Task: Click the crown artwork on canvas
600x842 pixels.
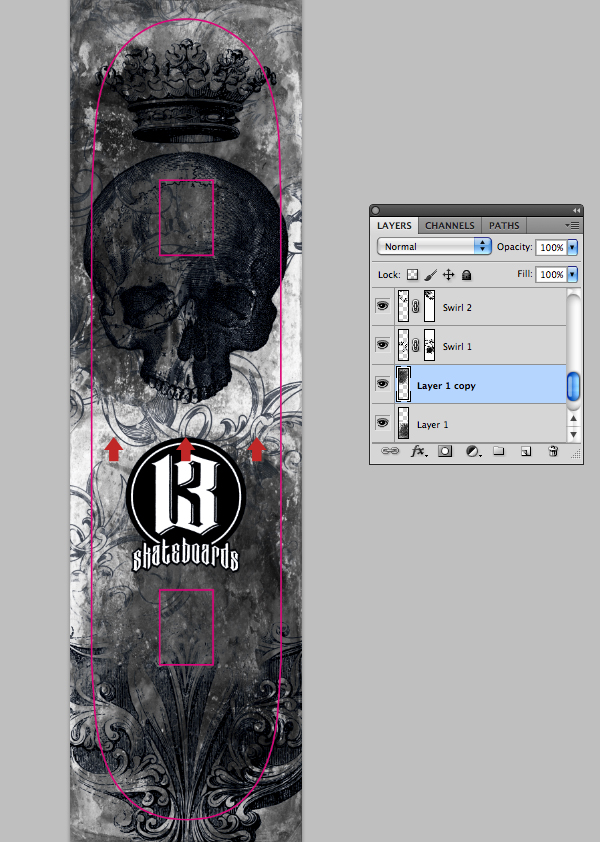Action: pyautogui.click(x=186, y=91)
